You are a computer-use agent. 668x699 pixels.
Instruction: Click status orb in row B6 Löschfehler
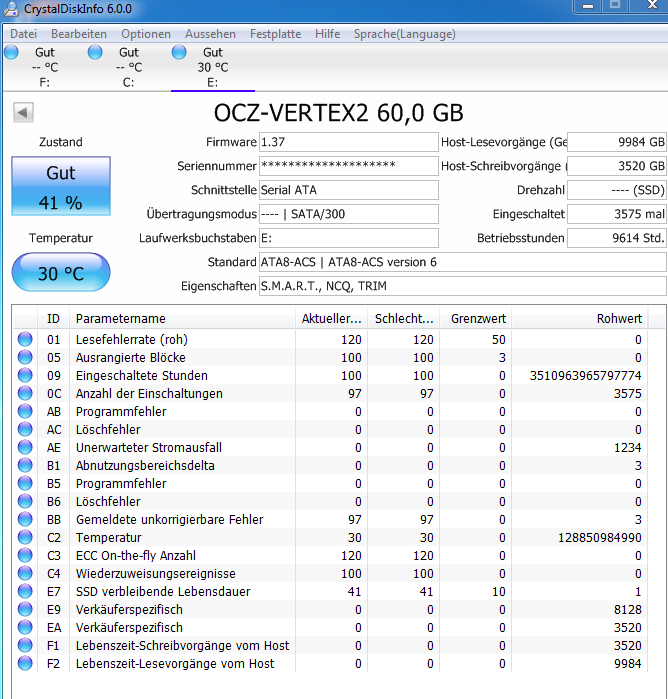[25, 501]
